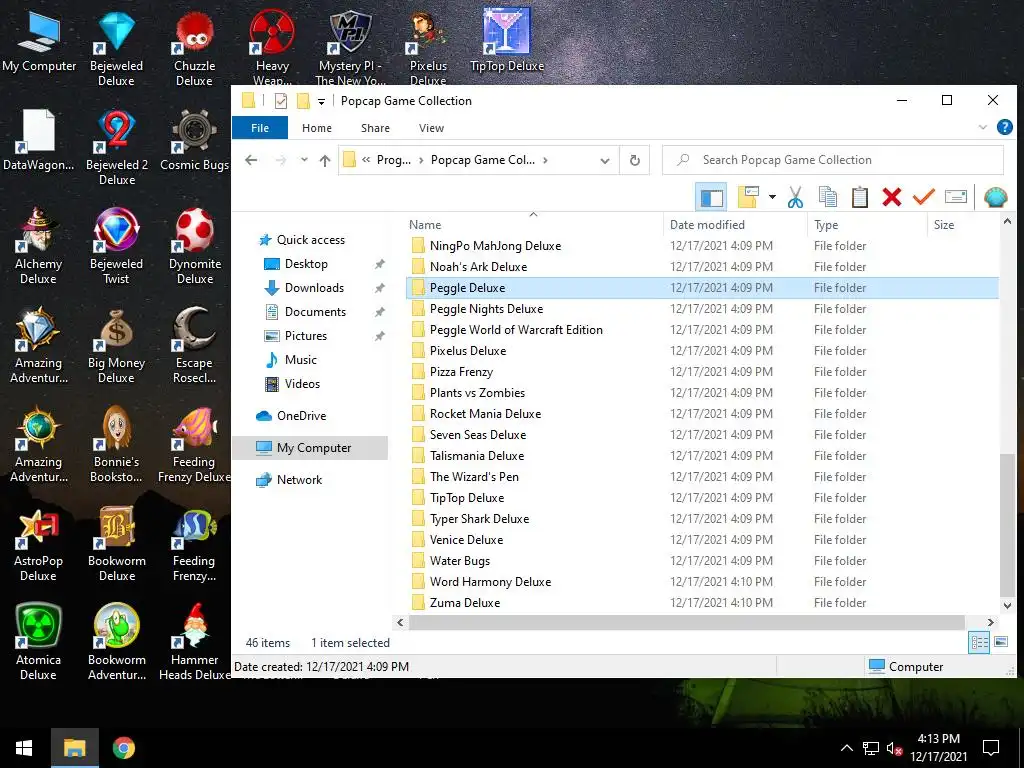Click the orange checkmark toolbar icon
The image size is (1024, 768).
click(923, 197)
